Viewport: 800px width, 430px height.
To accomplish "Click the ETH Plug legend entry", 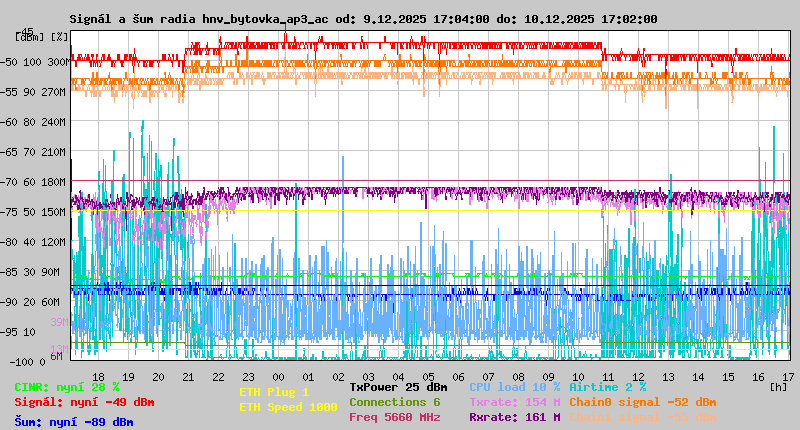I will point(274,392).
